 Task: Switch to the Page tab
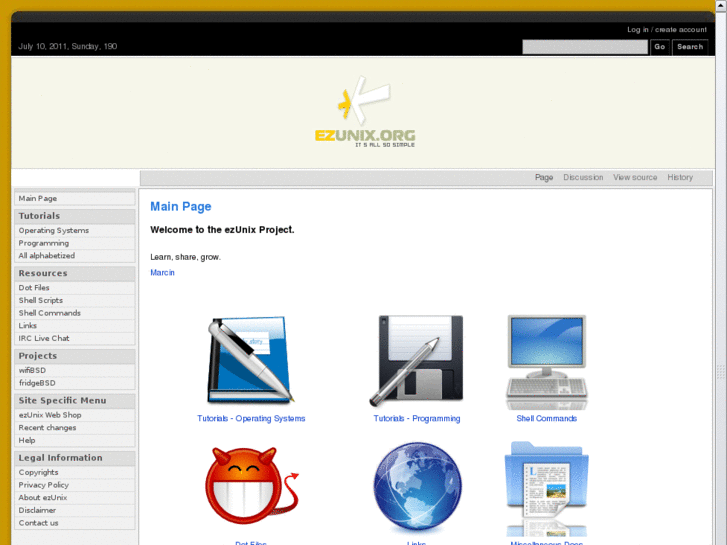544,177
